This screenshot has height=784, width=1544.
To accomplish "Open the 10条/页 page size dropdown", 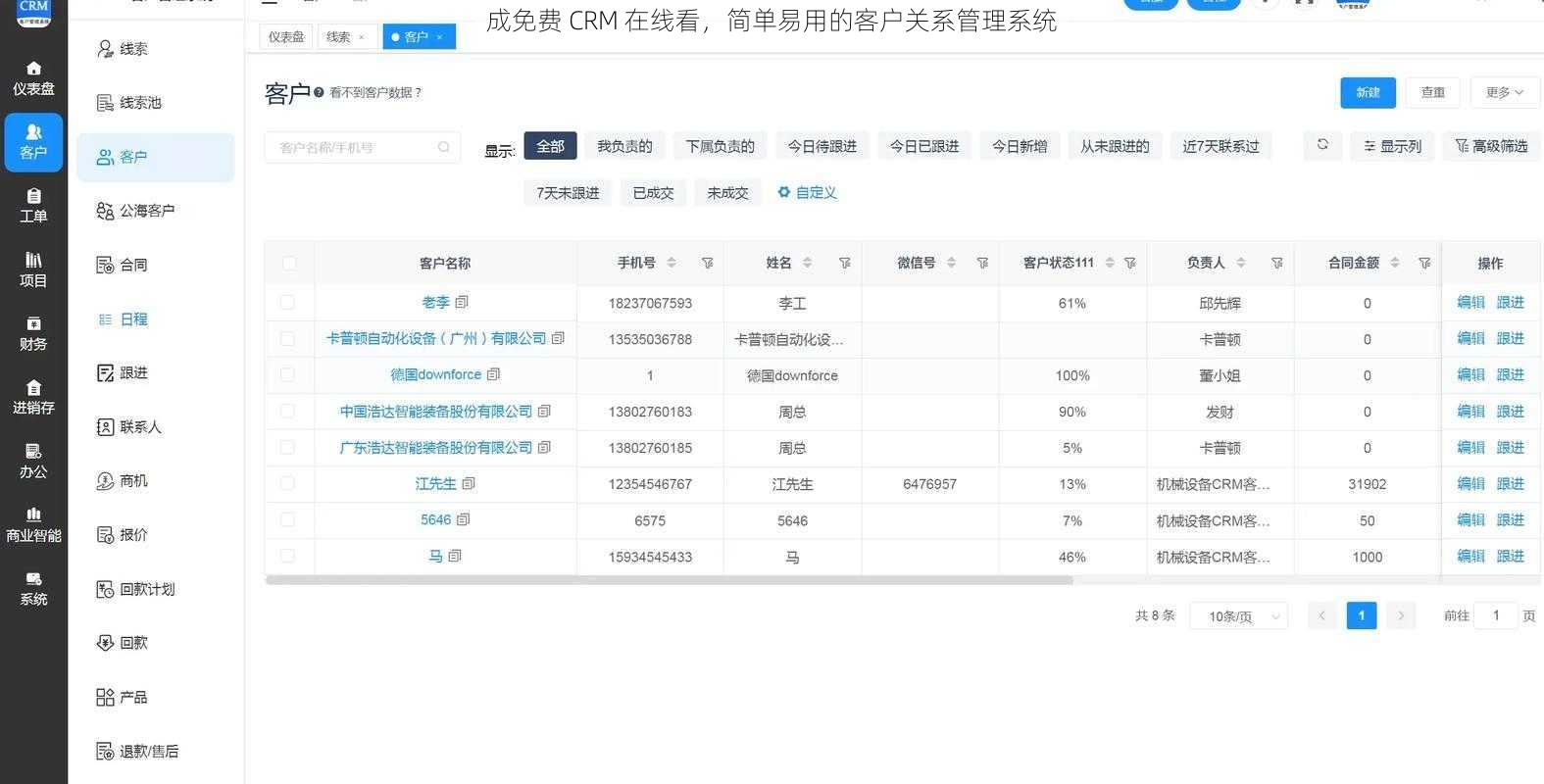I will coord(1238,615).
